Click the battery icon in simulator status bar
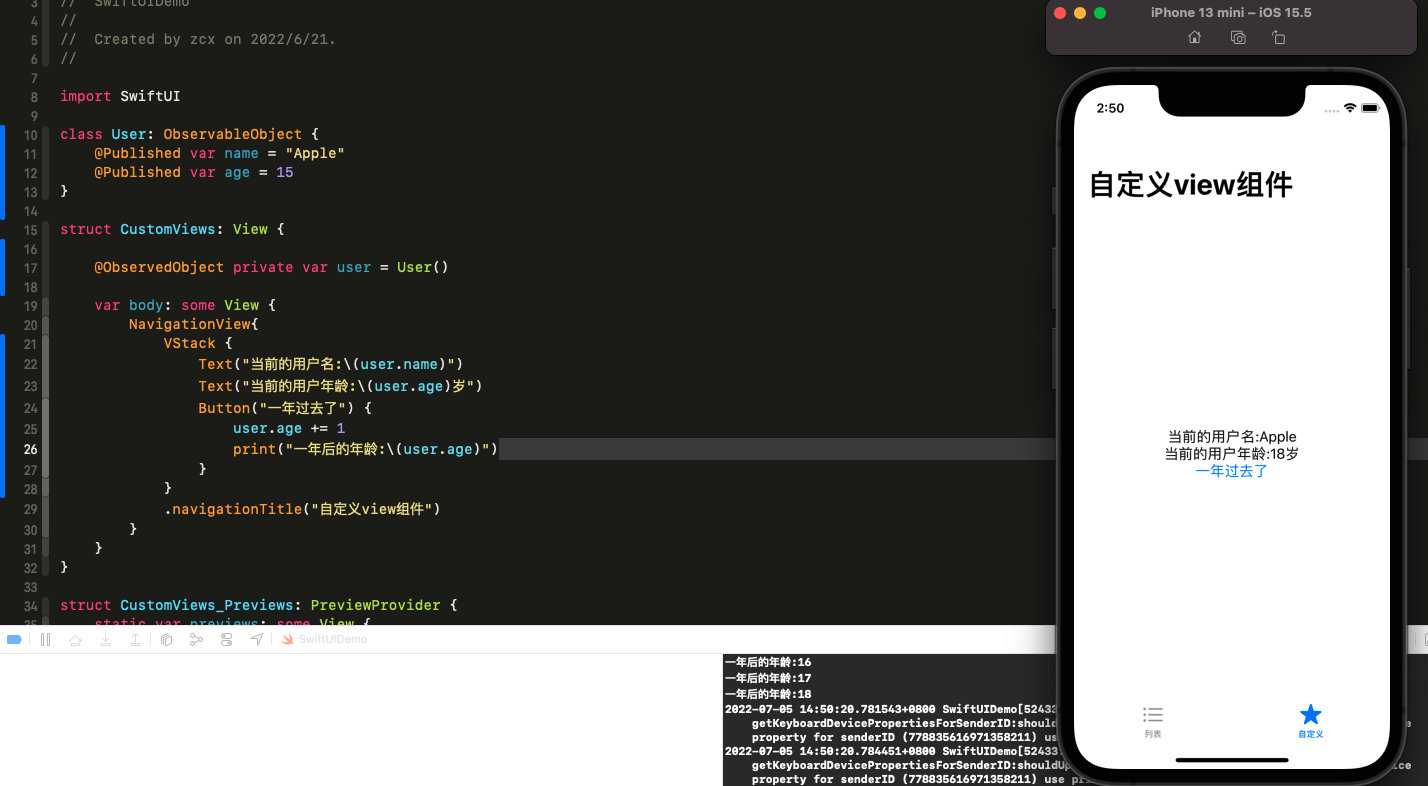This screenshot has height=786, width=1428. click(1369, 108)
